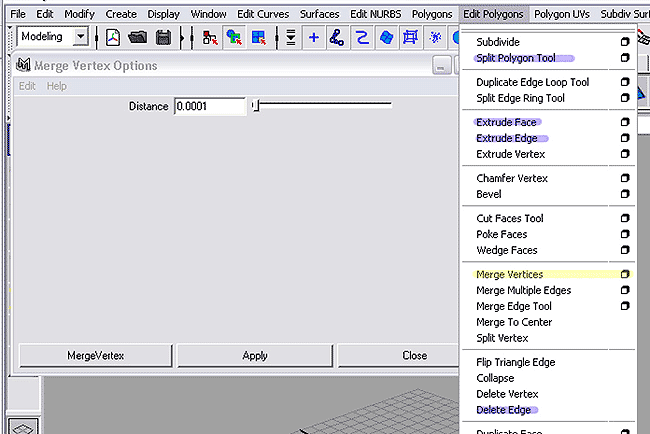Screen dimensions: 650x434
Task: Click the New Scene icon
Action: coord(113,38)
